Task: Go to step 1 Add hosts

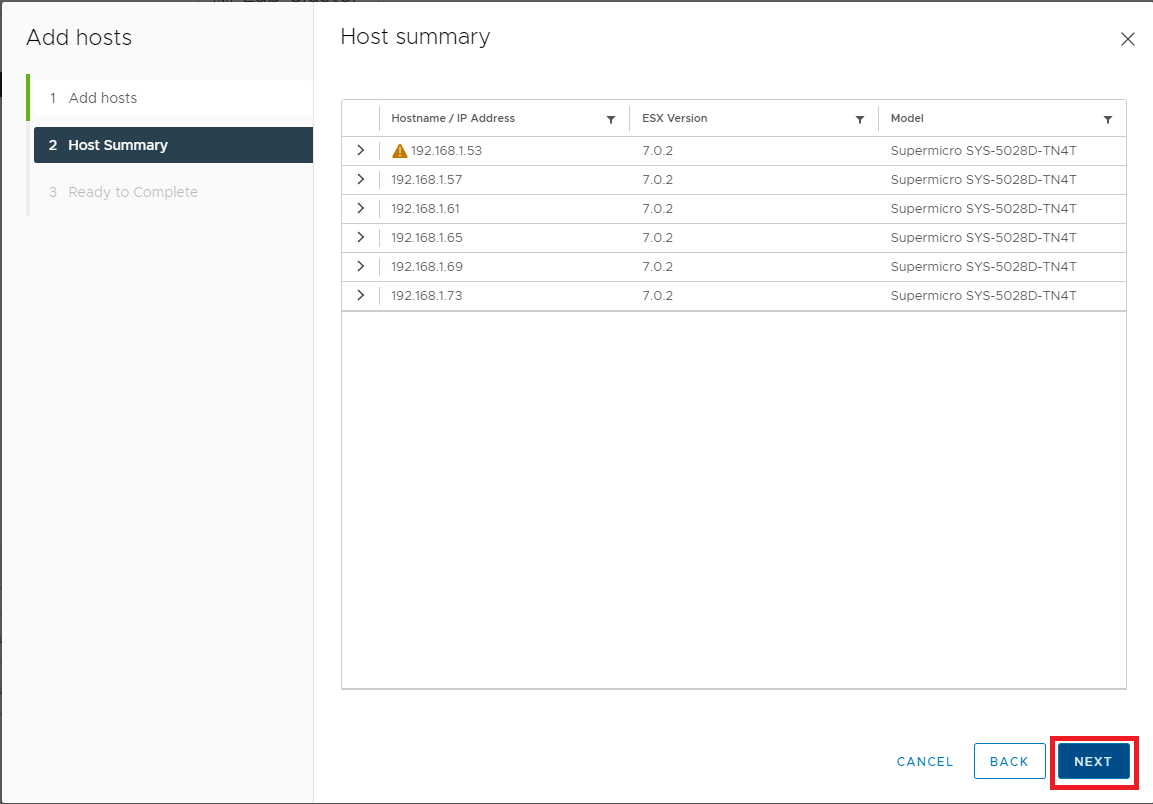Action: [x=102, y=98]
